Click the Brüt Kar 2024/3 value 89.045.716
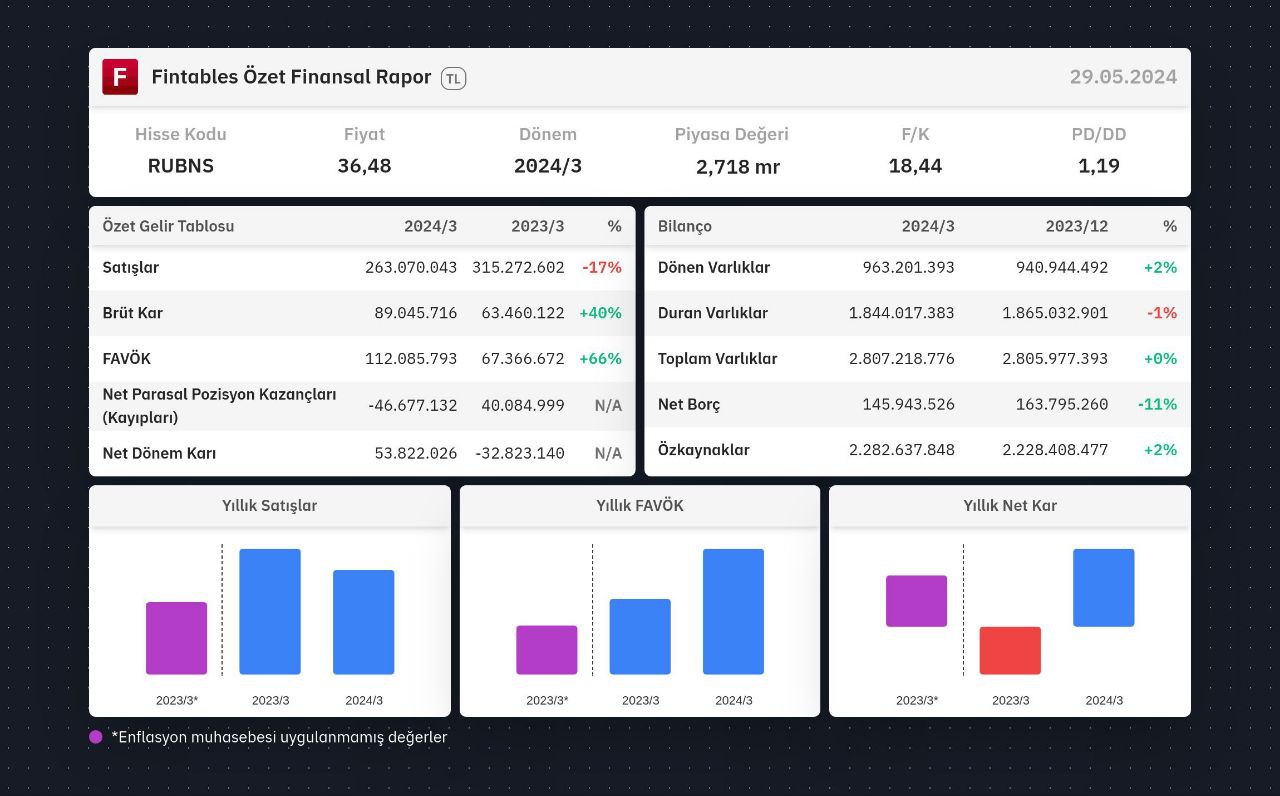1280x796 pixels. pyautogui.click(x=416, y=313)
